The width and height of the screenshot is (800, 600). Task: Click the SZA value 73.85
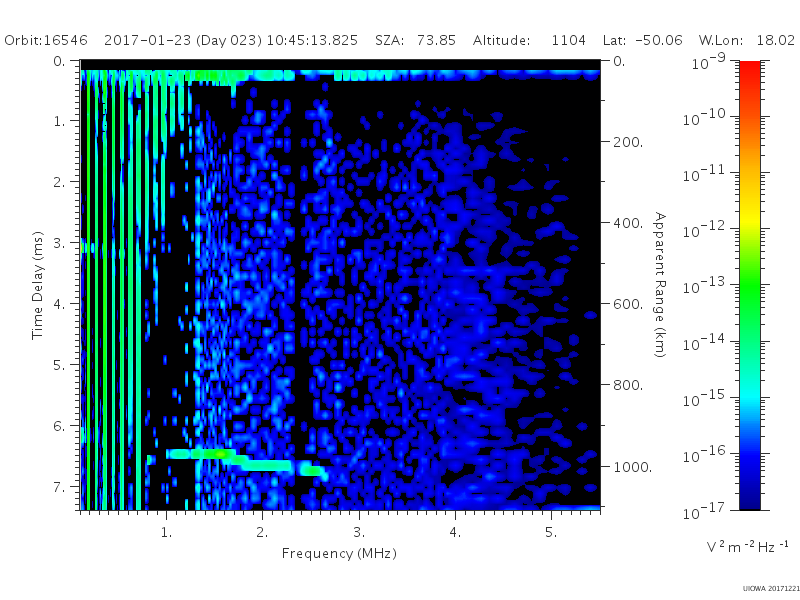pos(436,40)
